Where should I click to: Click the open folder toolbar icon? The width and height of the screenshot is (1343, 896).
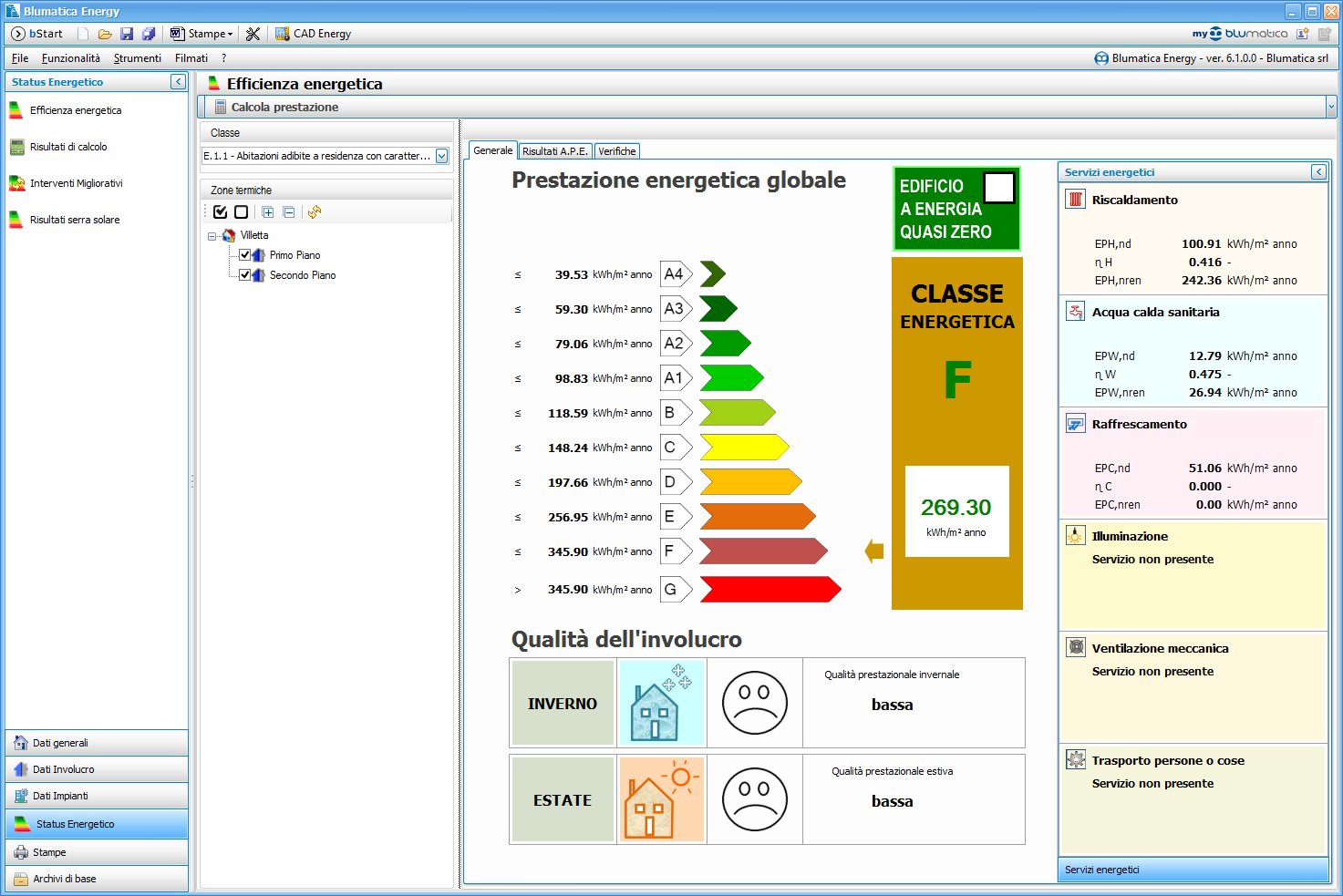[105, 34]
